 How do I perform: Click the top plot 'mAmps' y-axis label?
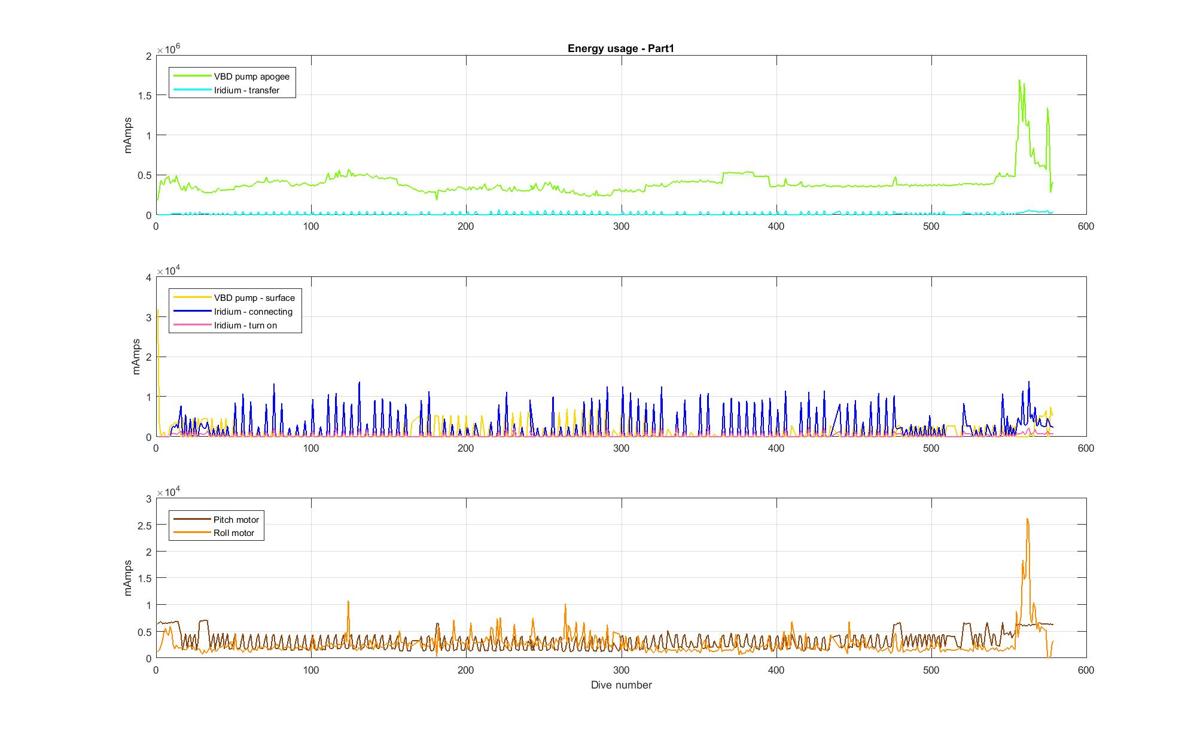(x=130, y=135)
